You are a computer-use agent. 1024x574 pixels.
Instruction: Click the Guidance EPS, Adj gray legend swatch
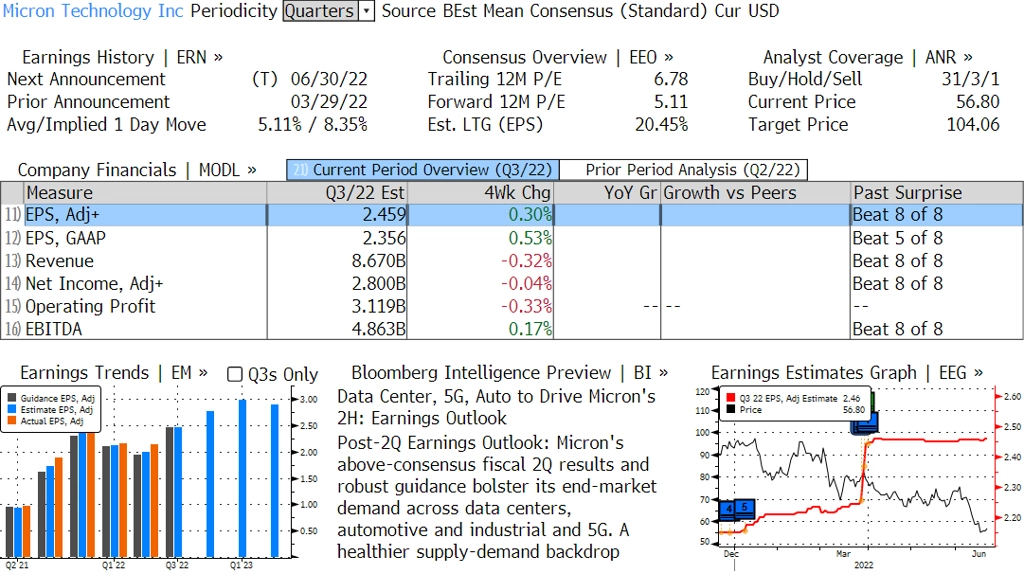click(12, 398)
